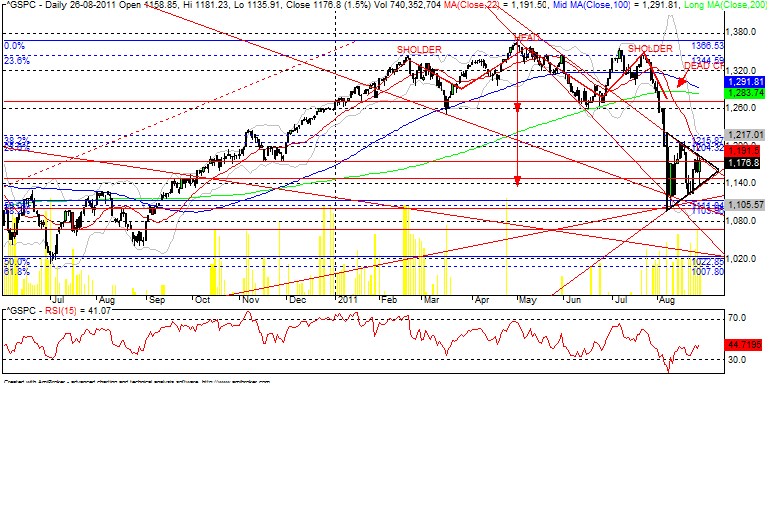Click the Oct month label on time axis

pos(202,300)
